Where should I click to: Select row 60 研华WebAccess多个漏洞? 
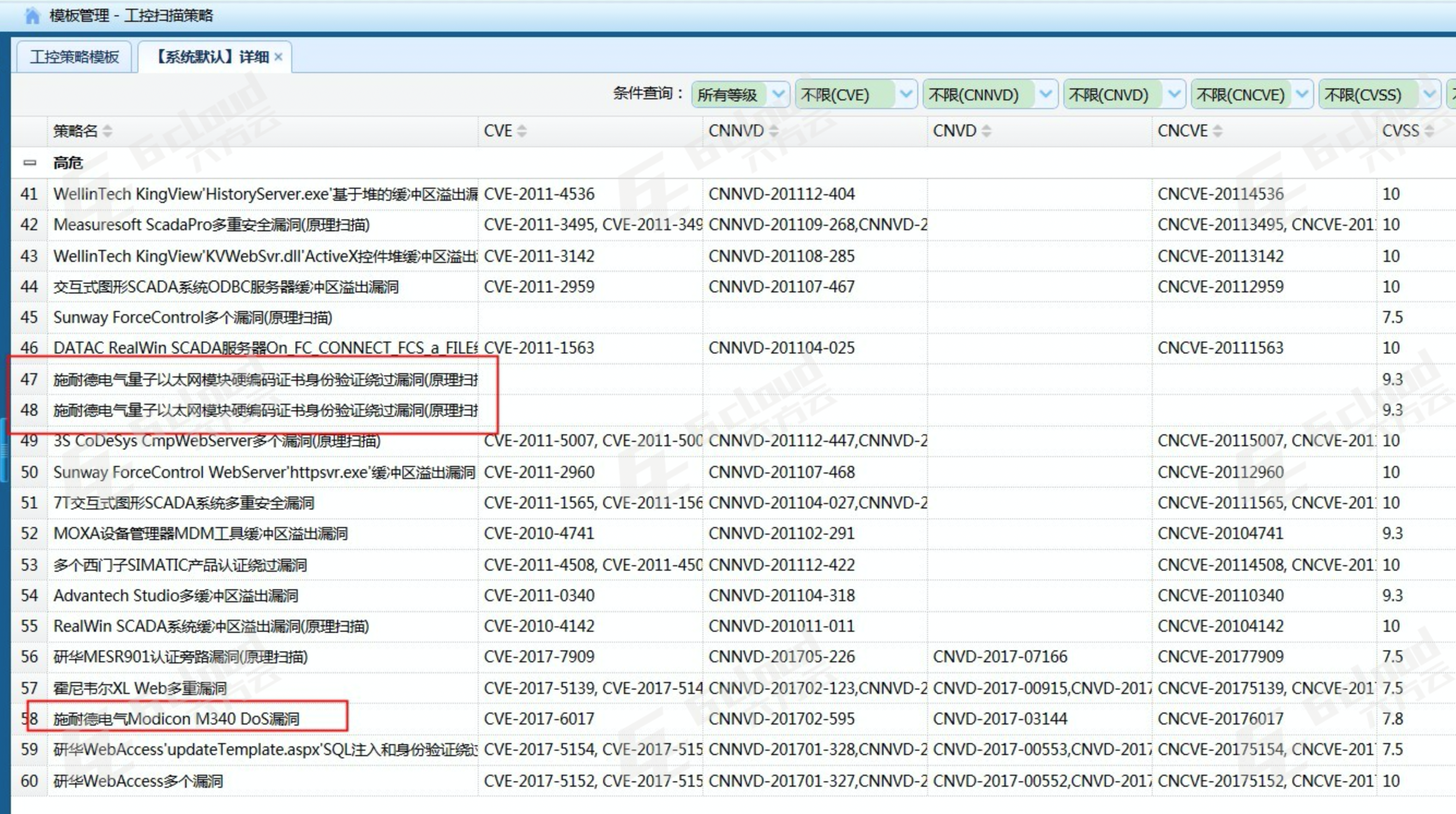[733, 781]
